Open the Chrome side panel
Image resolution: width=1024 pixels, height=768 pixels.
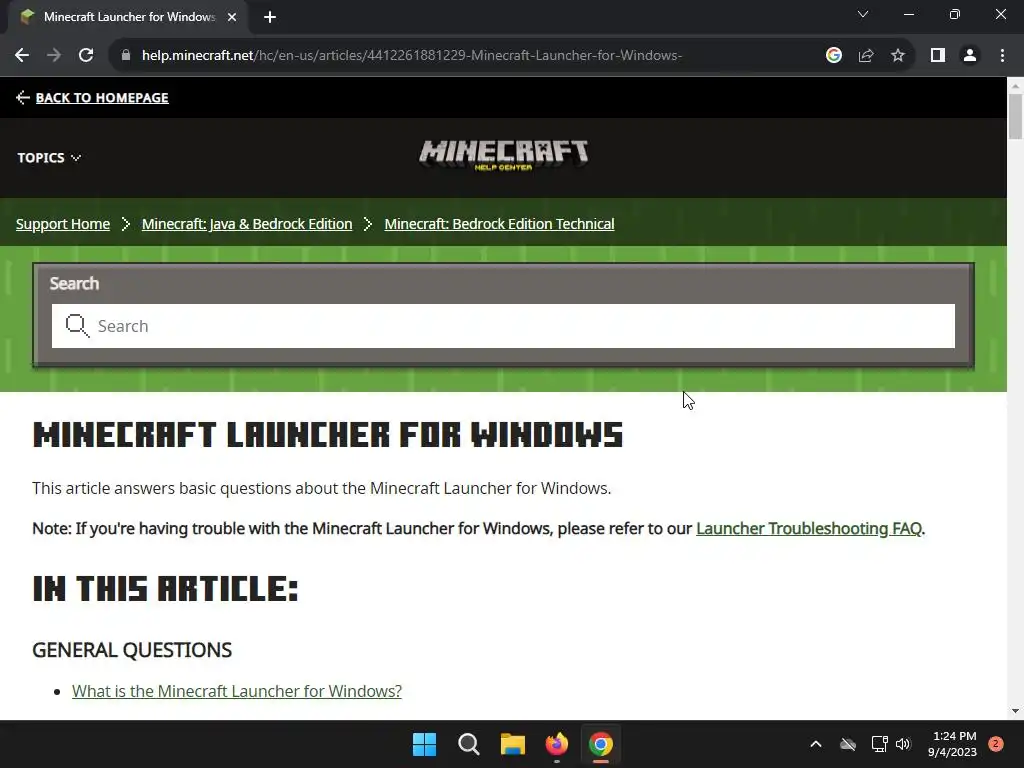click(x=938, y=56)
